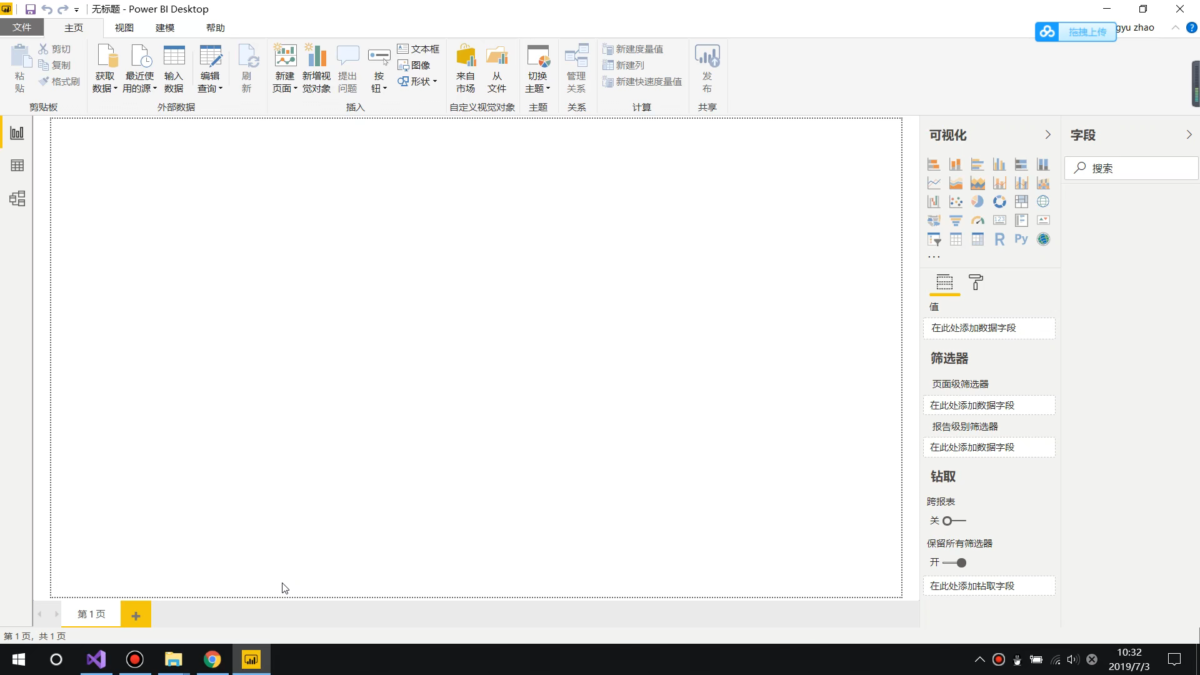The height and width of the screenshot is (675, 1200).
Task: Select the card visual
Action: [999, 220]
